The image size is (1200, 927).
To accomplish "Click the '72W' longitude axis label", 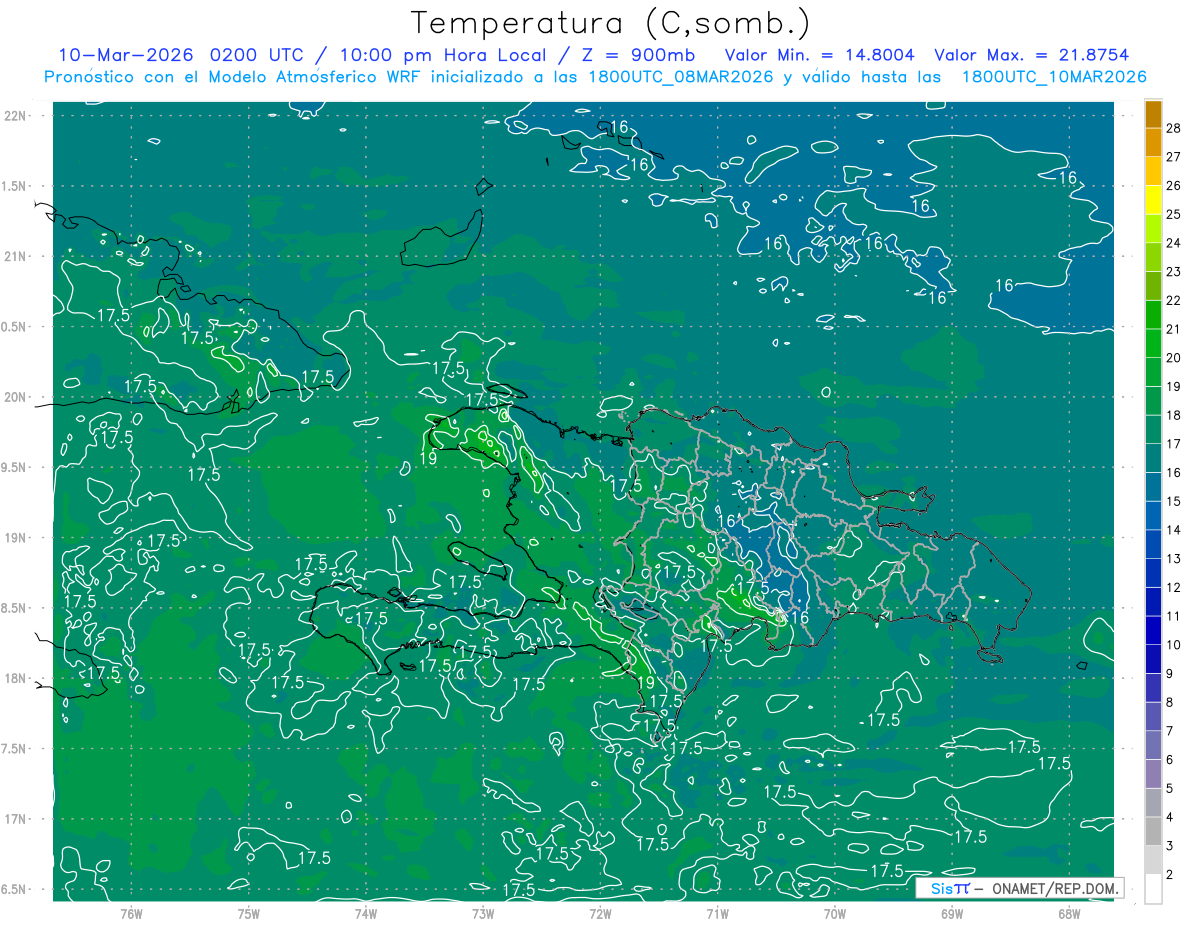I will pyautogui.click(x=600, y=913).
